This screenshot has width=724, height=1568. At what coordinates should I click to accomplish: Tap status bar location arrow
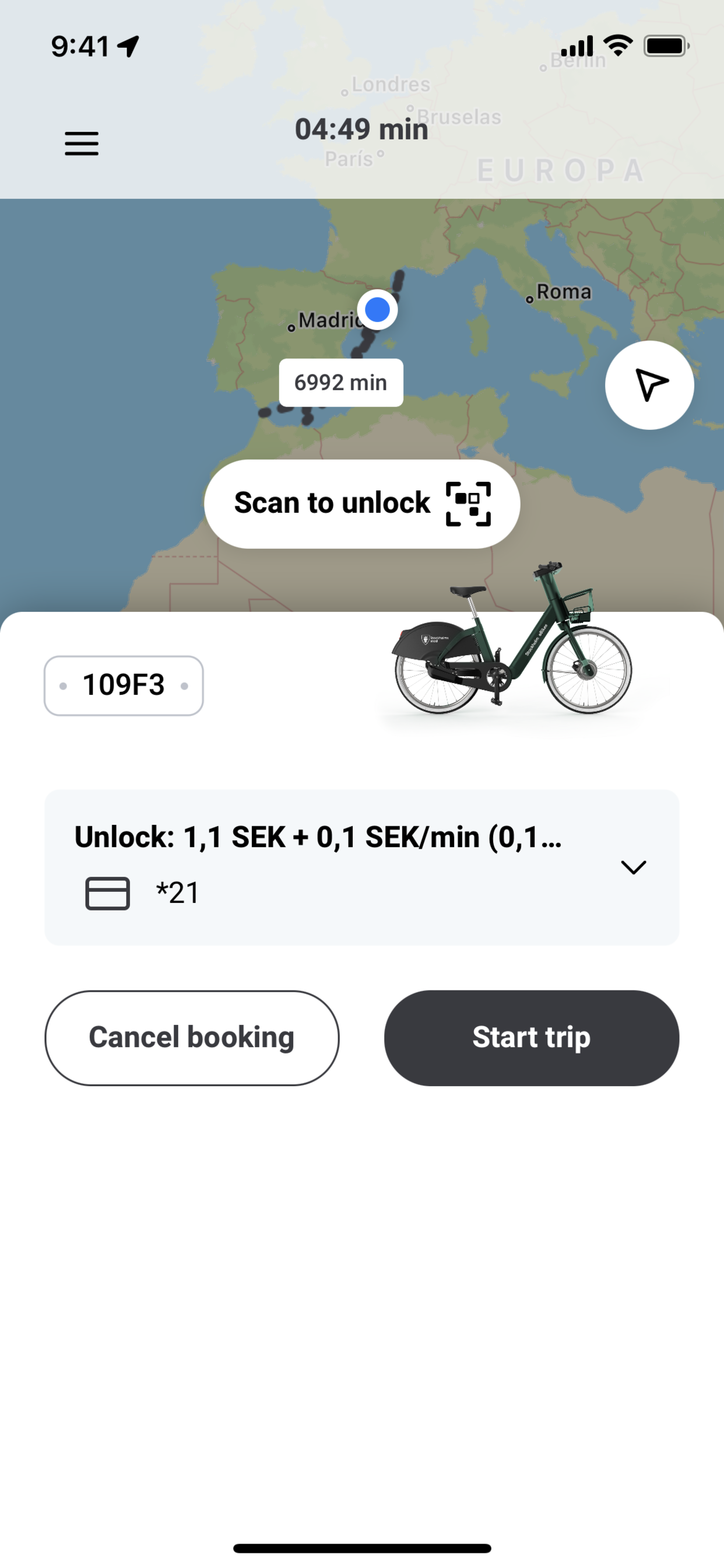128,46
